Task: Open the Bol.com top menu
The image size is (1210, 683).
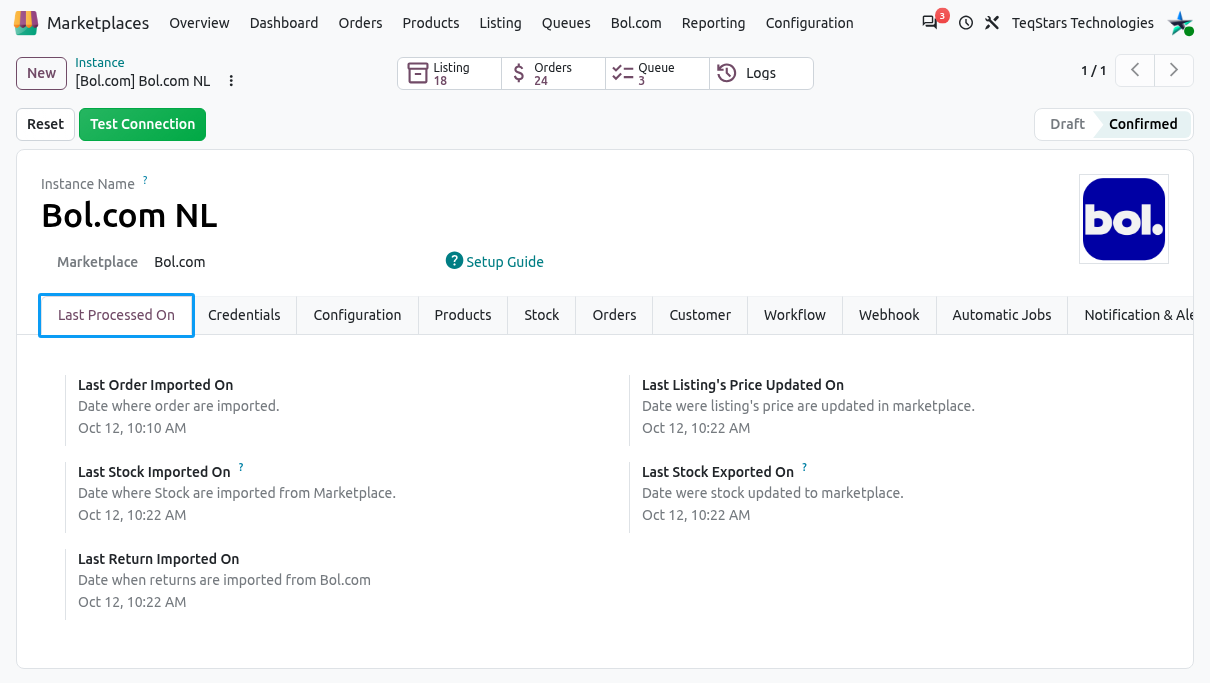Action: 636,23
